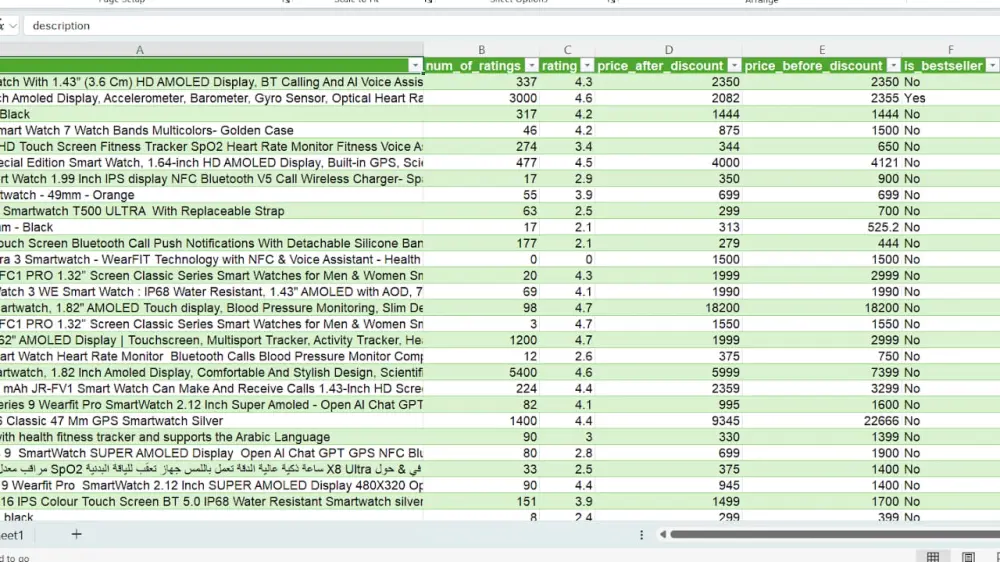Select cell with ratings count 3000
This screenshot has height=562, width=1000.
(482, 98)
